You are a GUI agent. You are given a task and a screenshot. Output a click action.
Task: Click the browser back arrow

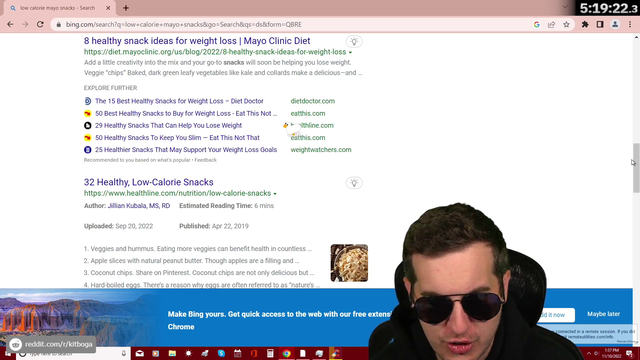click(x=10, y=24)
